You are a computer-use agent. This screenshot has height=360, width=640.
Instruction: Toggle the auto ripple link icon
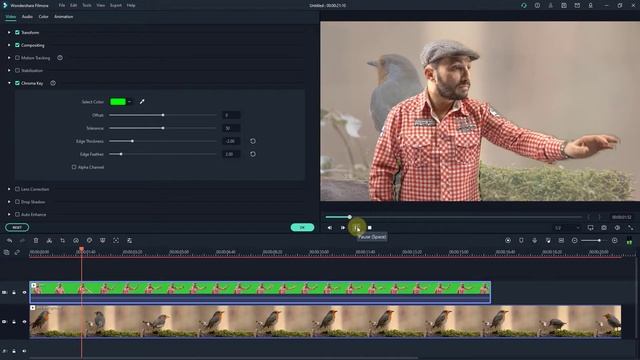17,253
